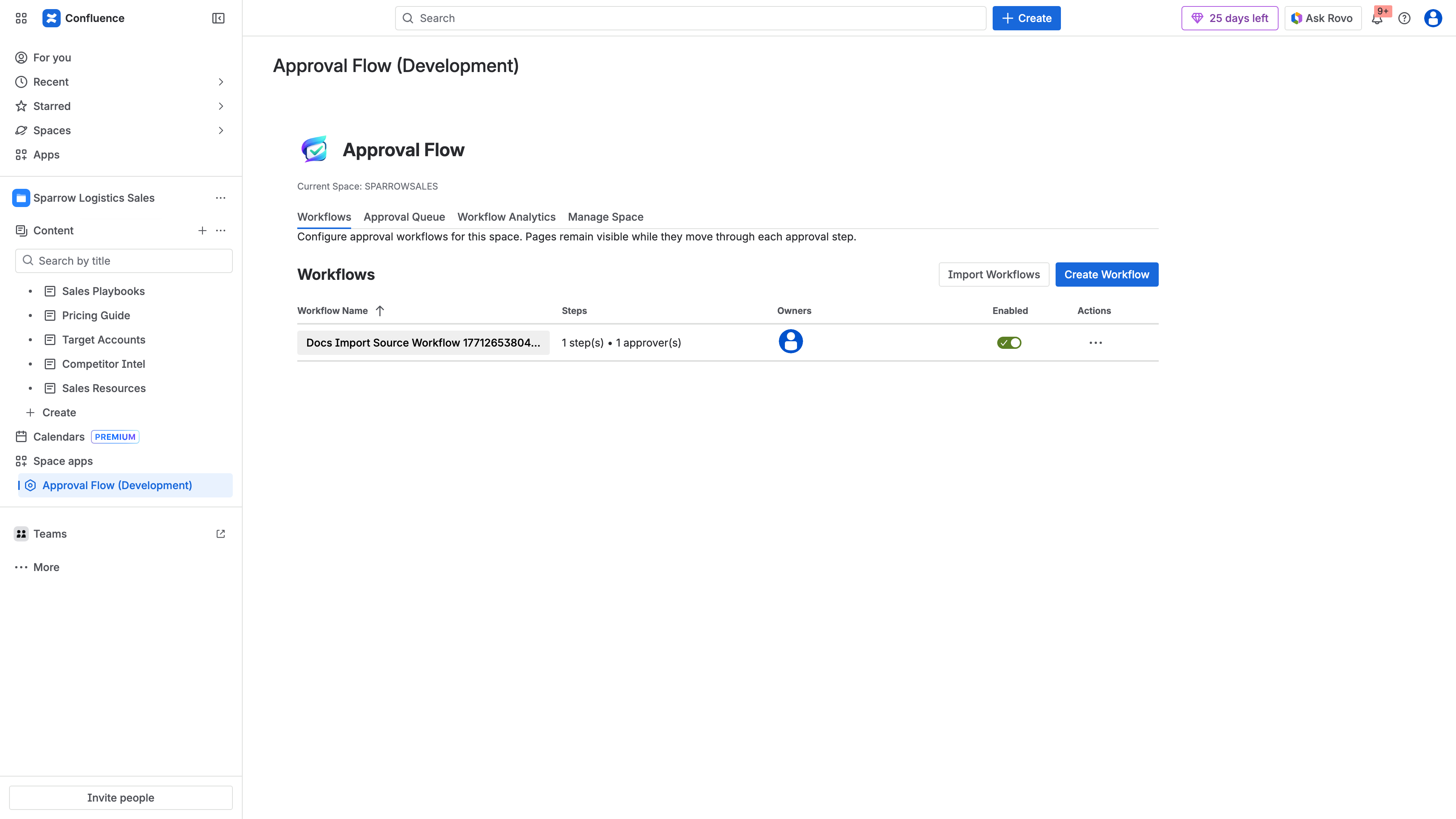
Task: Open the Manage Space tab
Action: 606,217
